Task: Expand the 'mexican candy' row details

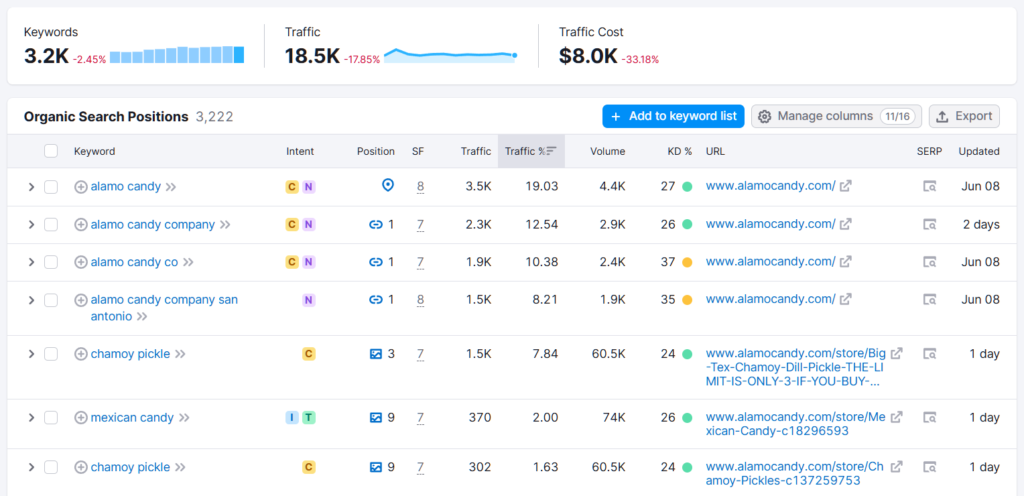Action: click(x=31, y=418)
